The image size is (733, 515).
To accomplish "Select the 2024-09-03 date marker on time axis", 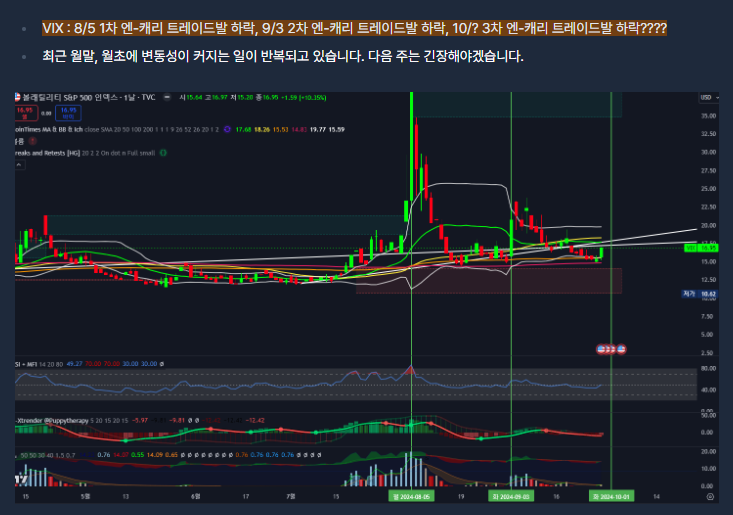I will [511, 495].
